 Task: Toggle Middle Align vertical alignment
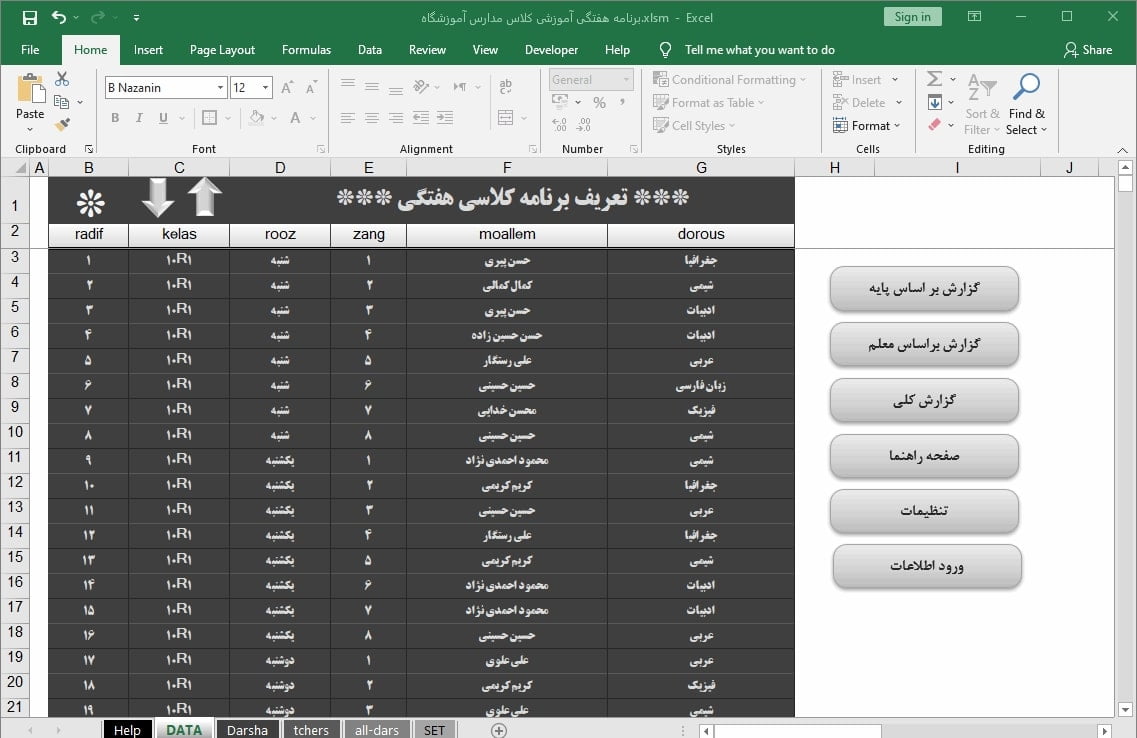pos(372,87)
